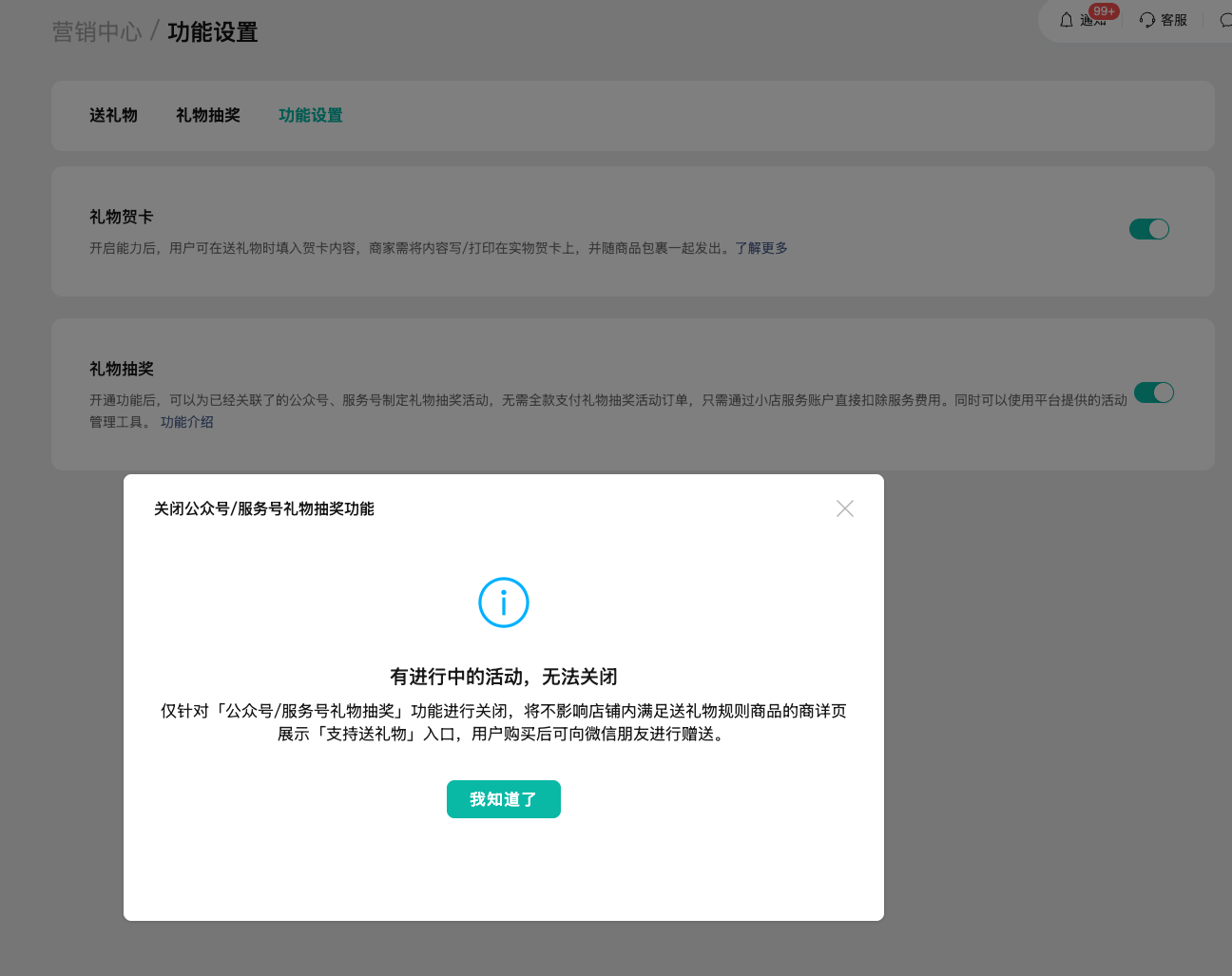Click the 礼物抽奖 section heading
Screen dimensions: 1232x976
(122, 369)
